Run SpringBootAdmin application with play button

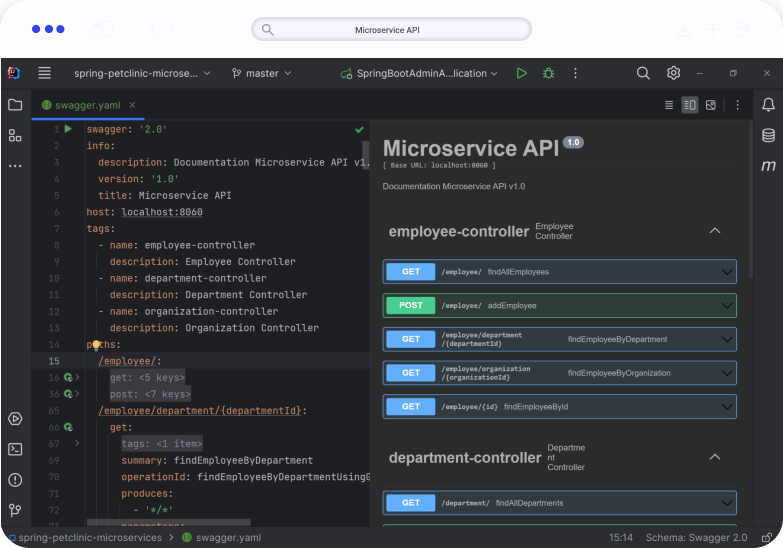click(521, 73)
